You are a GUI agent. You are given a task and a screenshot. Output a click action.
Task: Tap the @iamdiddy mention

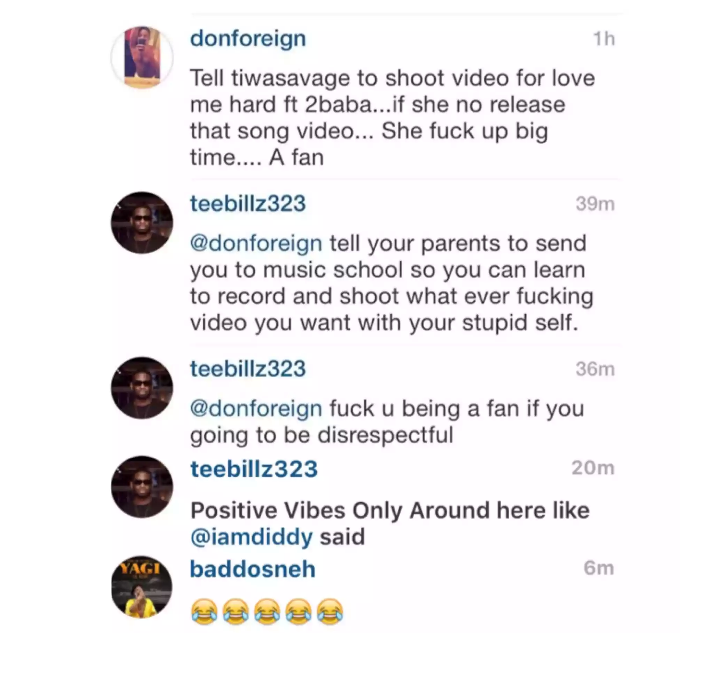click(252, 536)
